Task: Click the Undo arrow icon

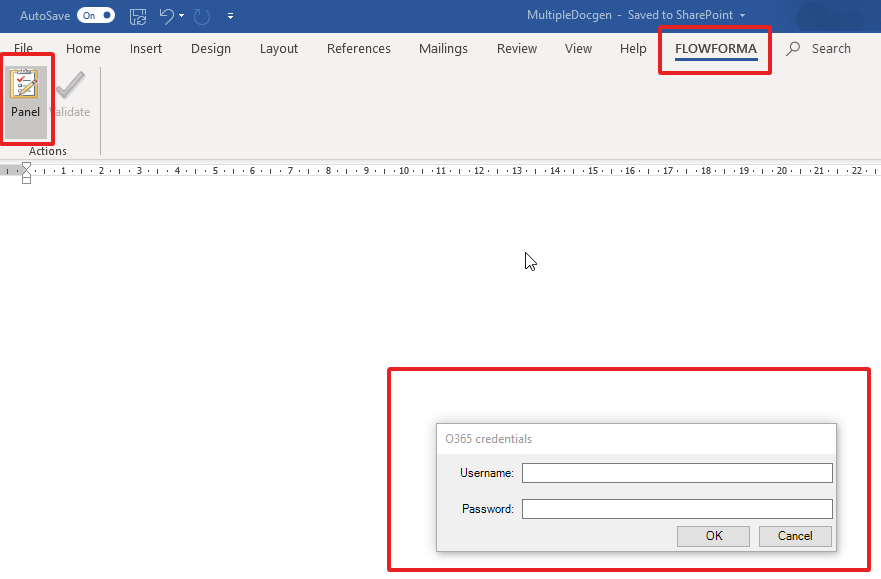Action: click(167, 16)
